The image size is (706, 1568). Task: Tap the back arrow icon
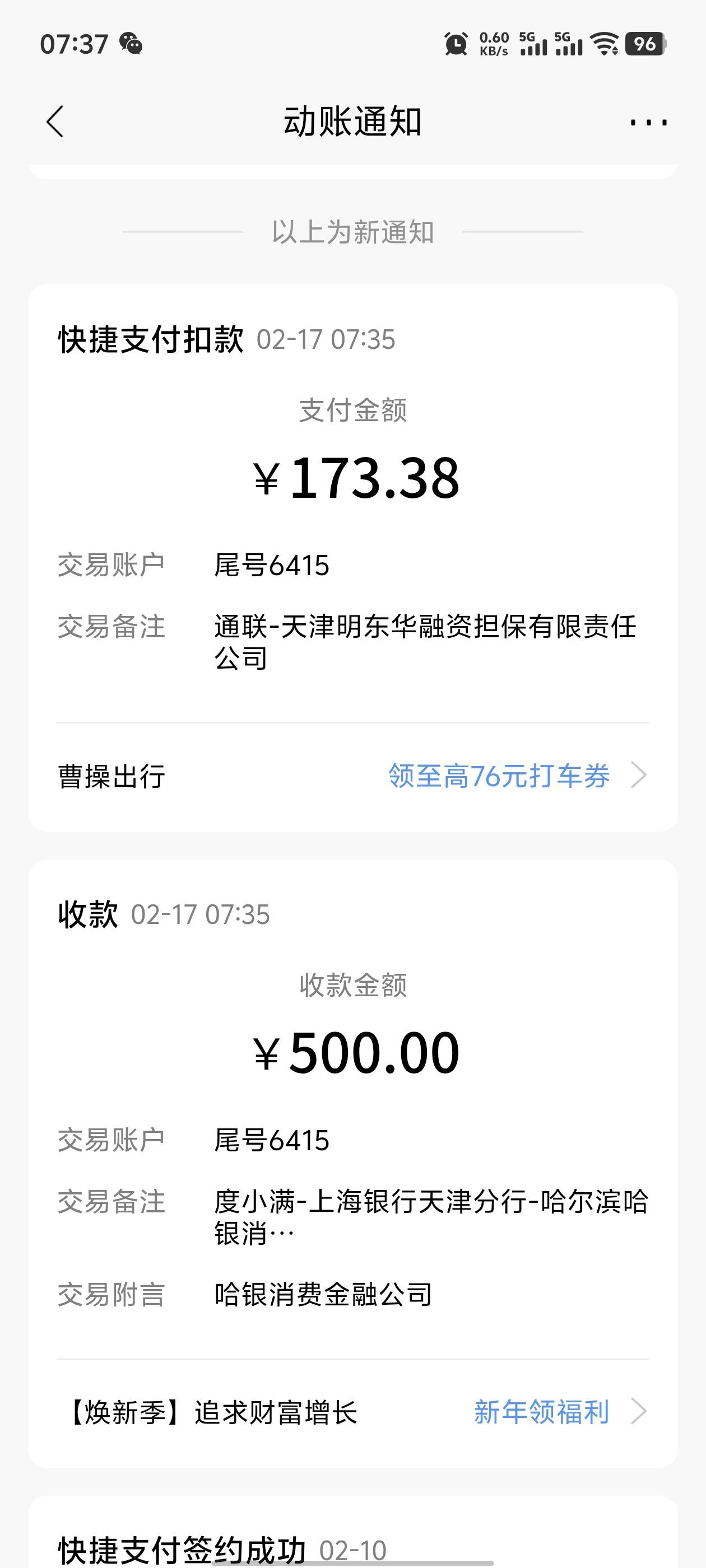tap(55, 122)
